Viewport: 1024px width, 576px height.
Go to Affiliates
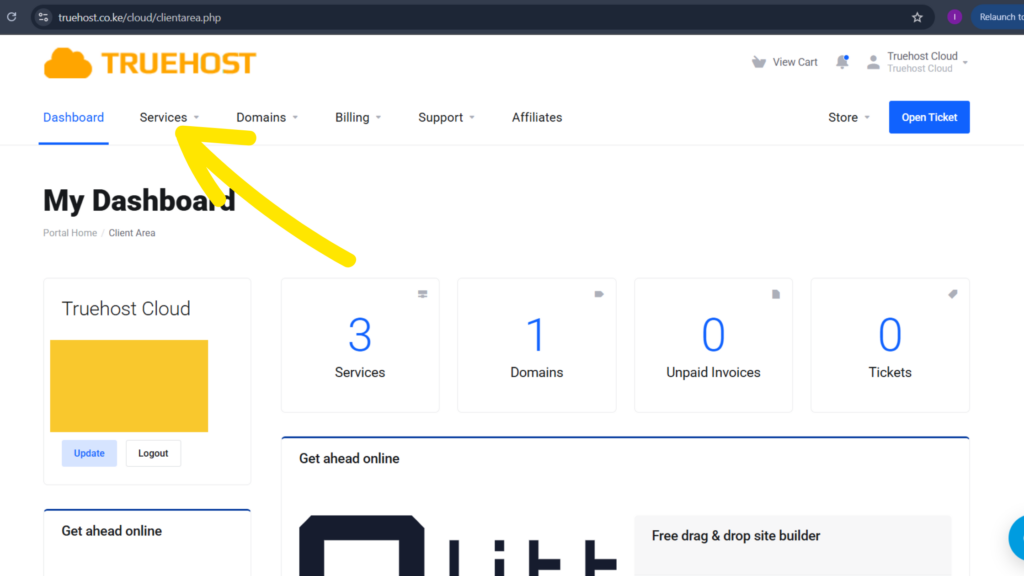[537, 118]
